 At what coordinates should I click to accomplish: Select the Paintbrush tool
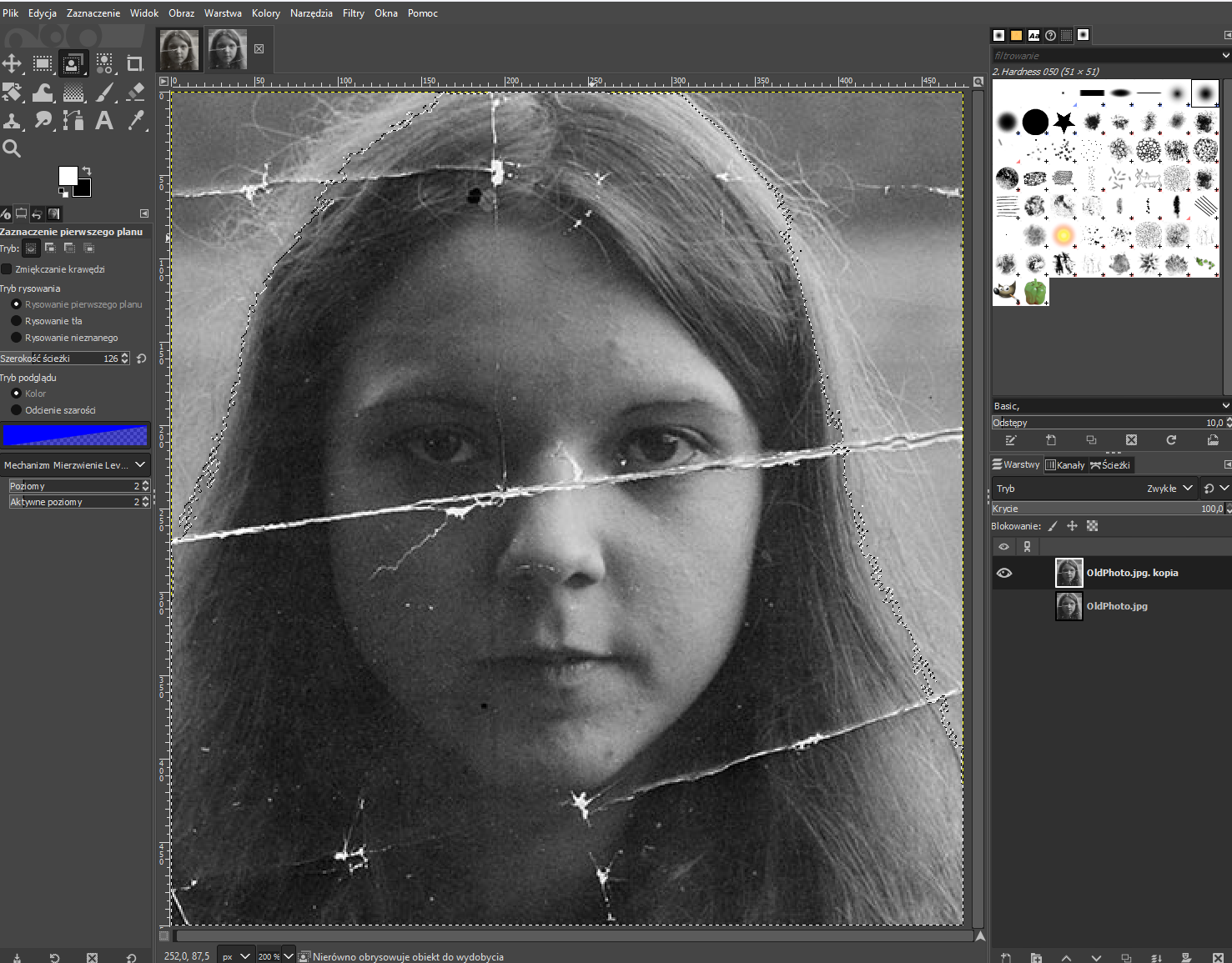pos(104,93)
